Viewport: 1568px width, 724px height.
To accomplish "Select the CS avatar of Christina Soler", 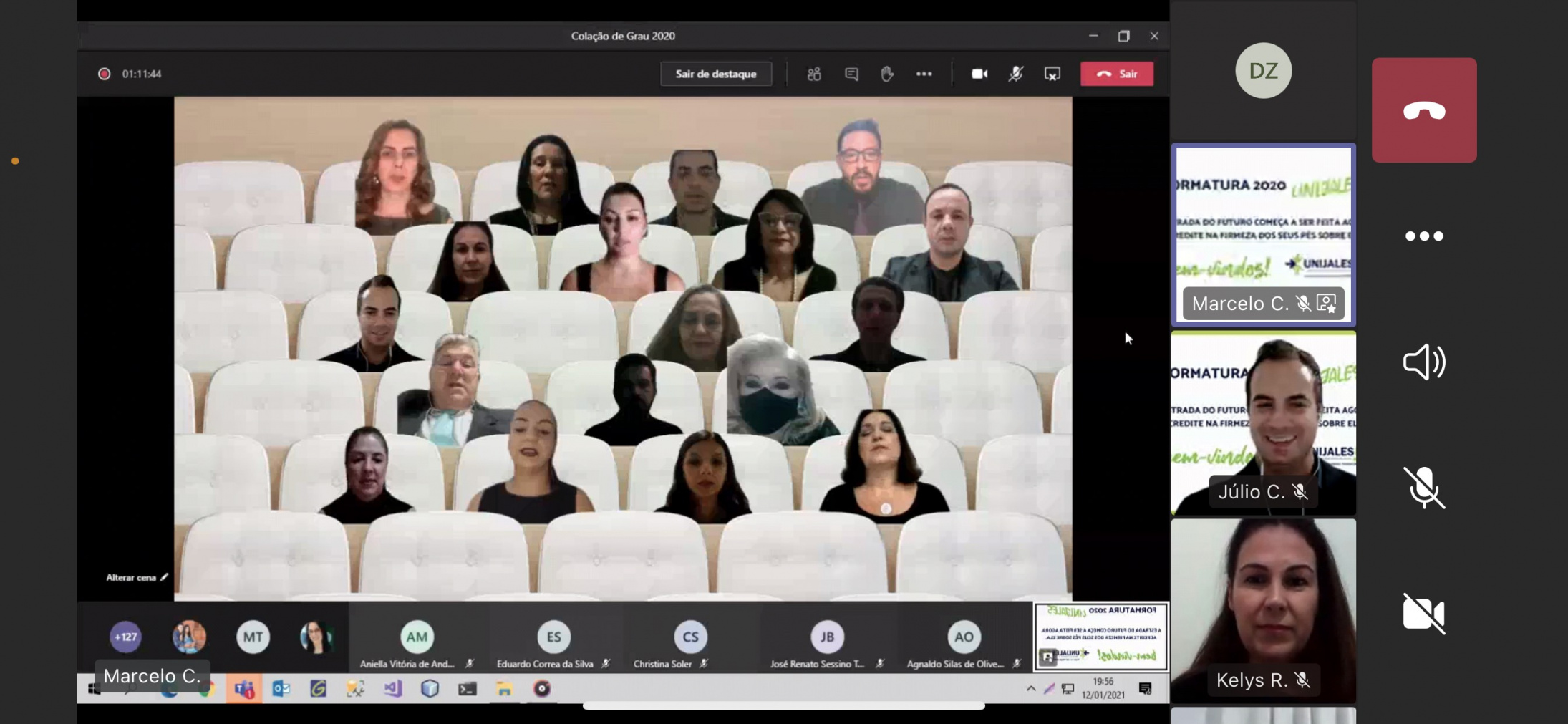I will [690, 637].
